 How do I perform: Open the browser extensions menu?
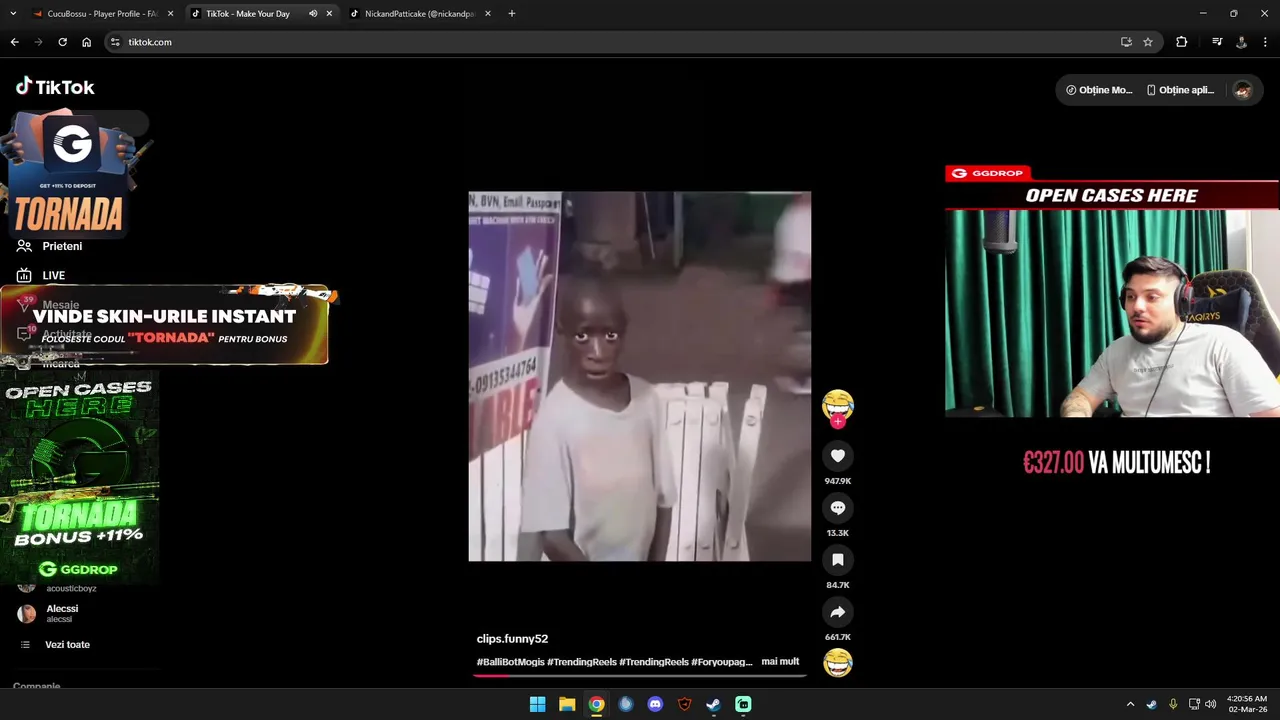pos(1181,42)
